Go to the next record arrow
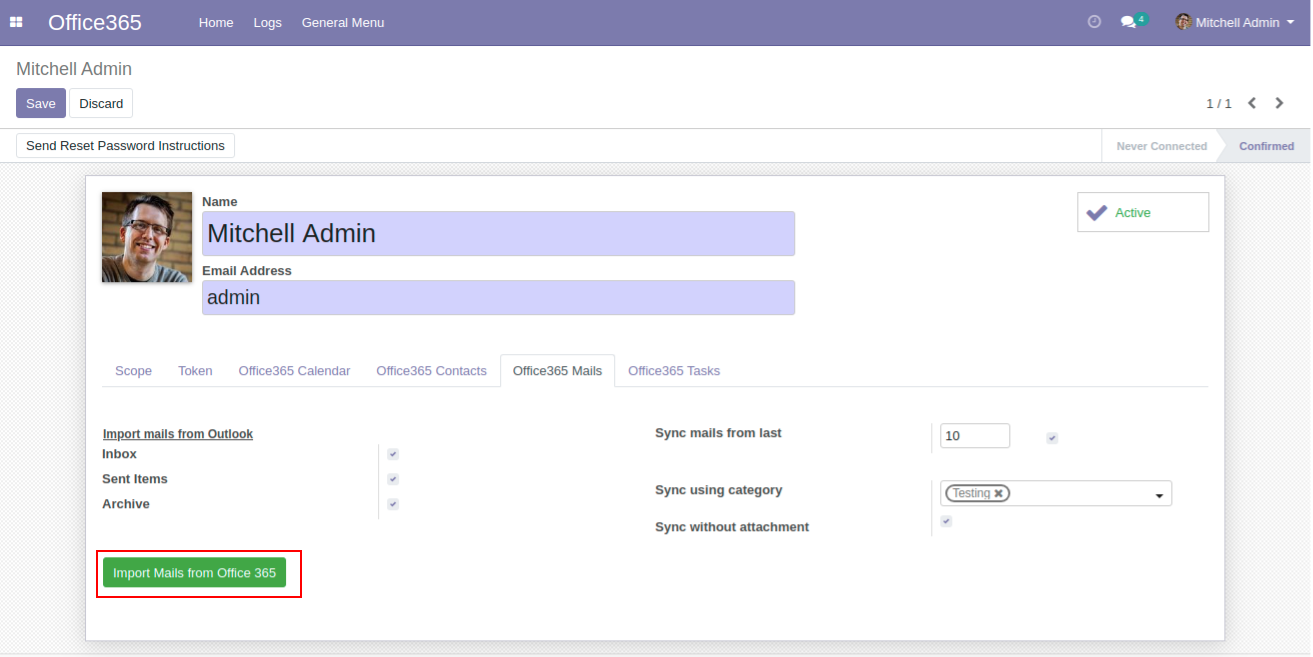This screenshot has width=1313, height=657. pyautogui.click(x=1279, y=103)
